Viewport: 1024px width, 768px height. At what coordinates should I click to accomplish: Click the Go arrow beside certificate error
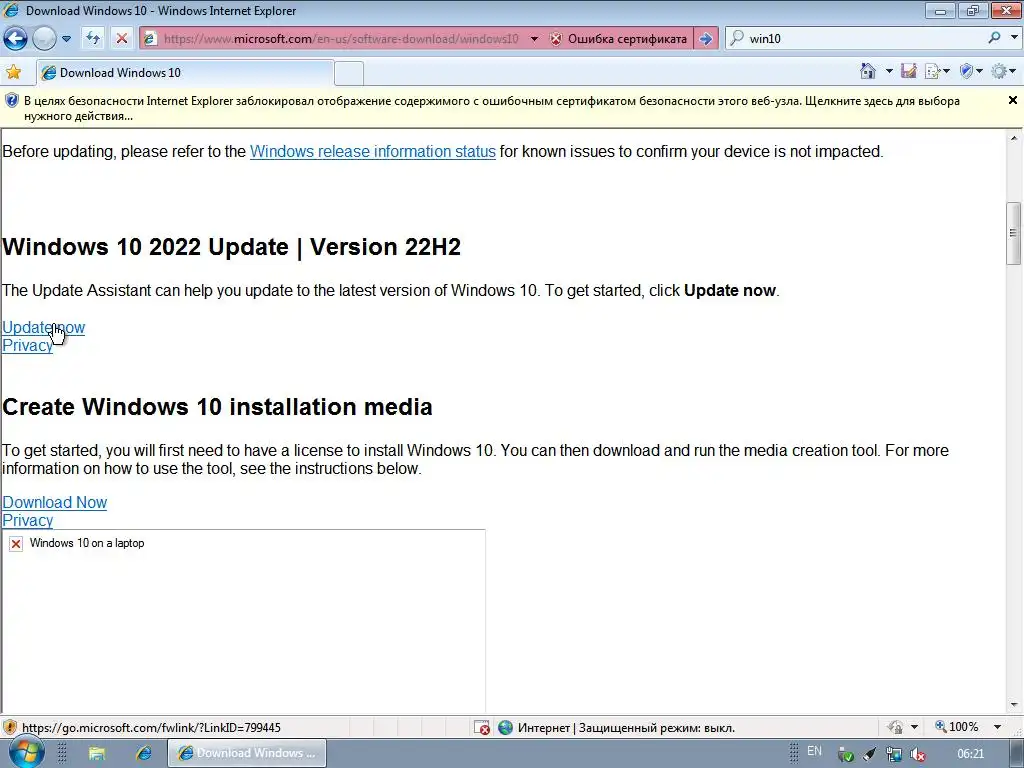(705, 39)
